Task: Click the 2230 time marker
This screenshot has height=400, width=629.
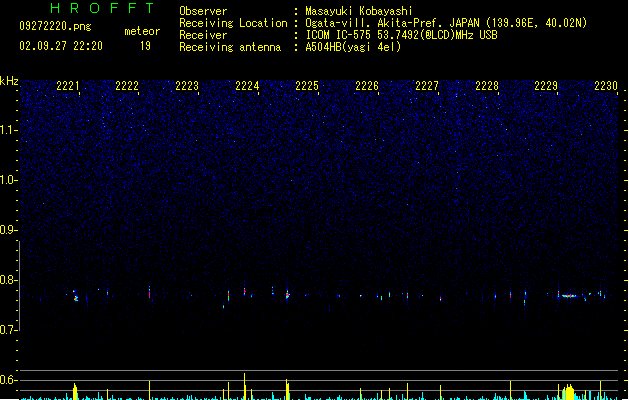Action: tap(606, 86)
